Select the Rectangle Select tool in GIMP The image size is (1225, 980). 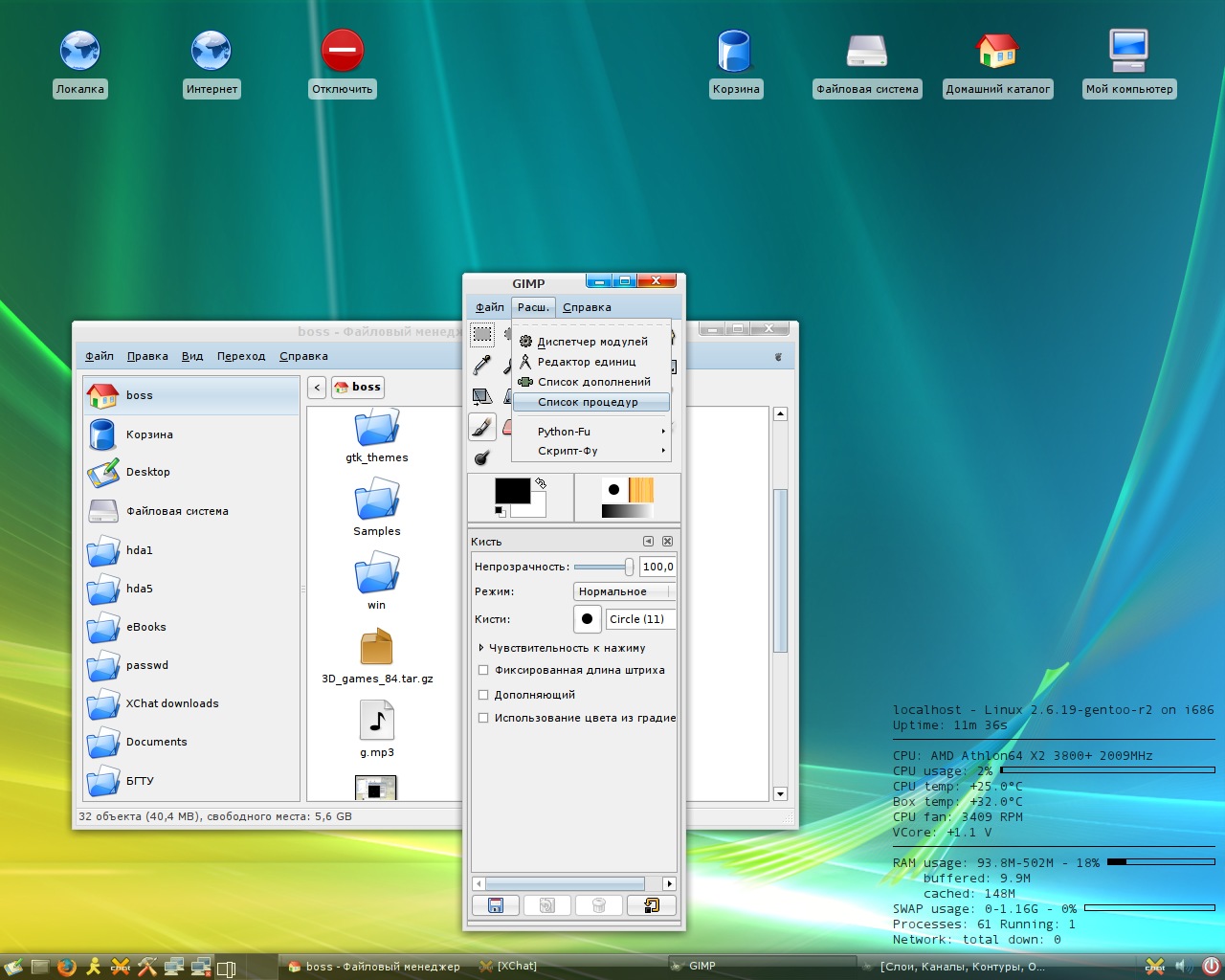[x=482, y=334]
